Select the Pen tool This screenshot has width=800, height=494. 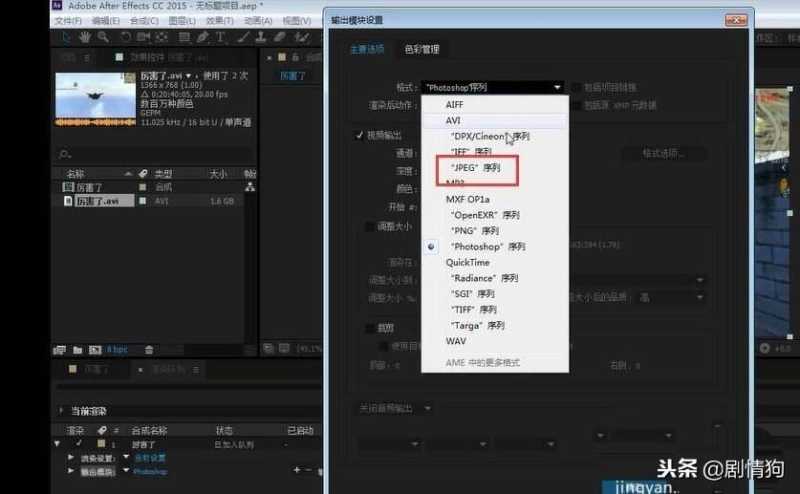click(203, 37)
